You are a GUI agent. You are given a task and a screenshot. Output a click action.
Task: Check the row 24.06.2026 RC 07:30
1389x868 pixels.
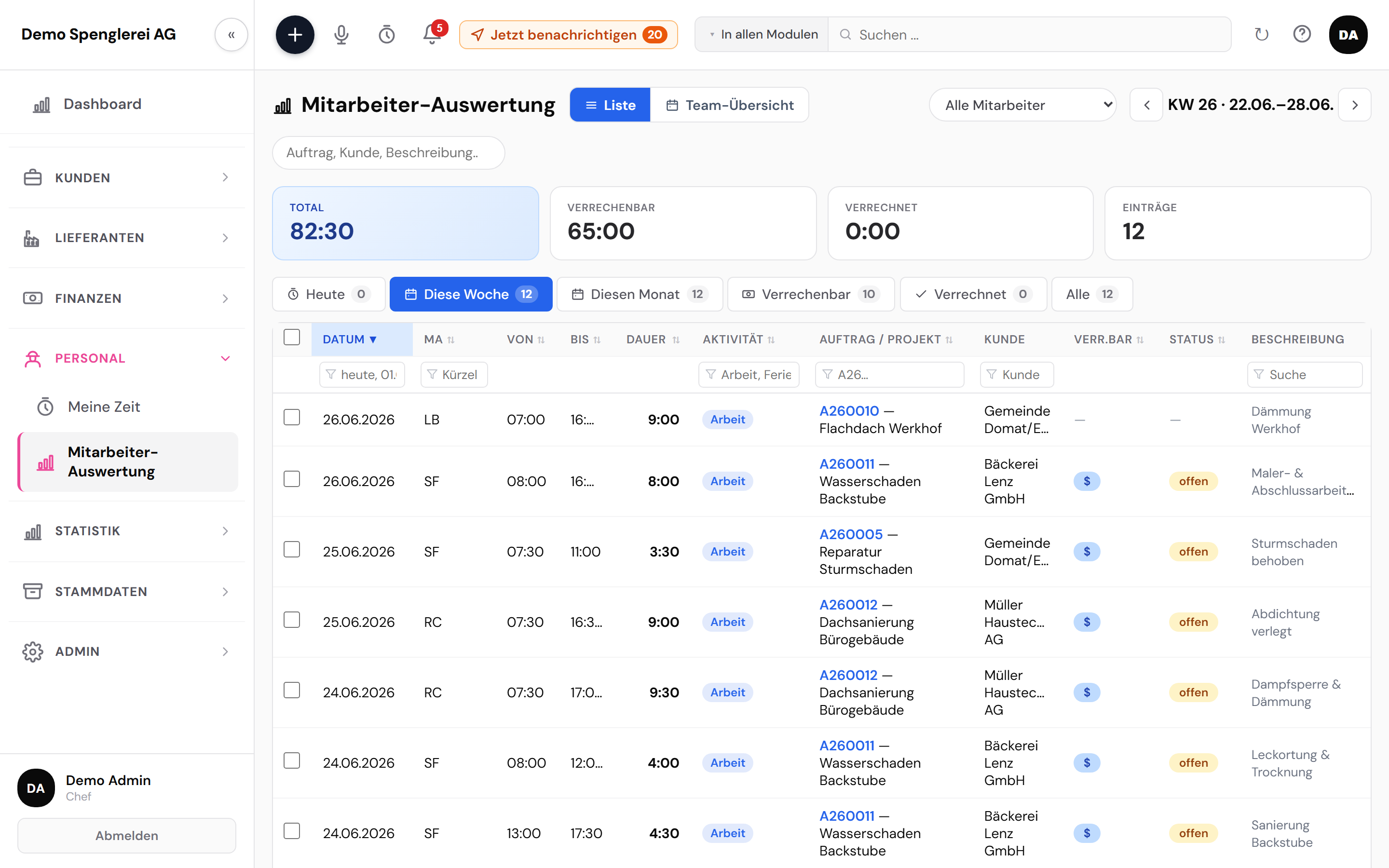(x=292, y=690)
